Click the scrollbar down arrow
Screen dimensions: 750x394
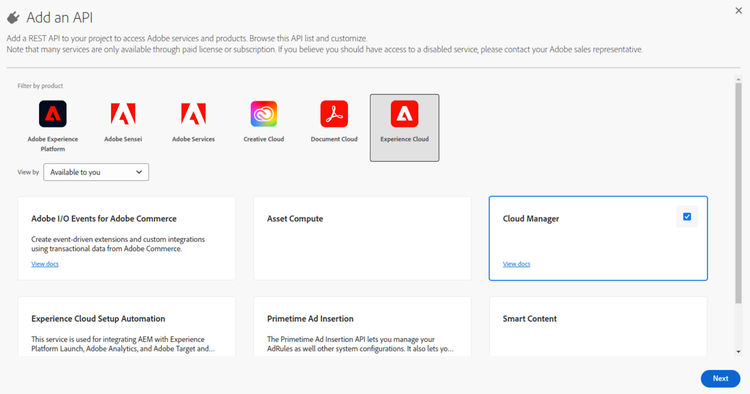coord(738,351)
